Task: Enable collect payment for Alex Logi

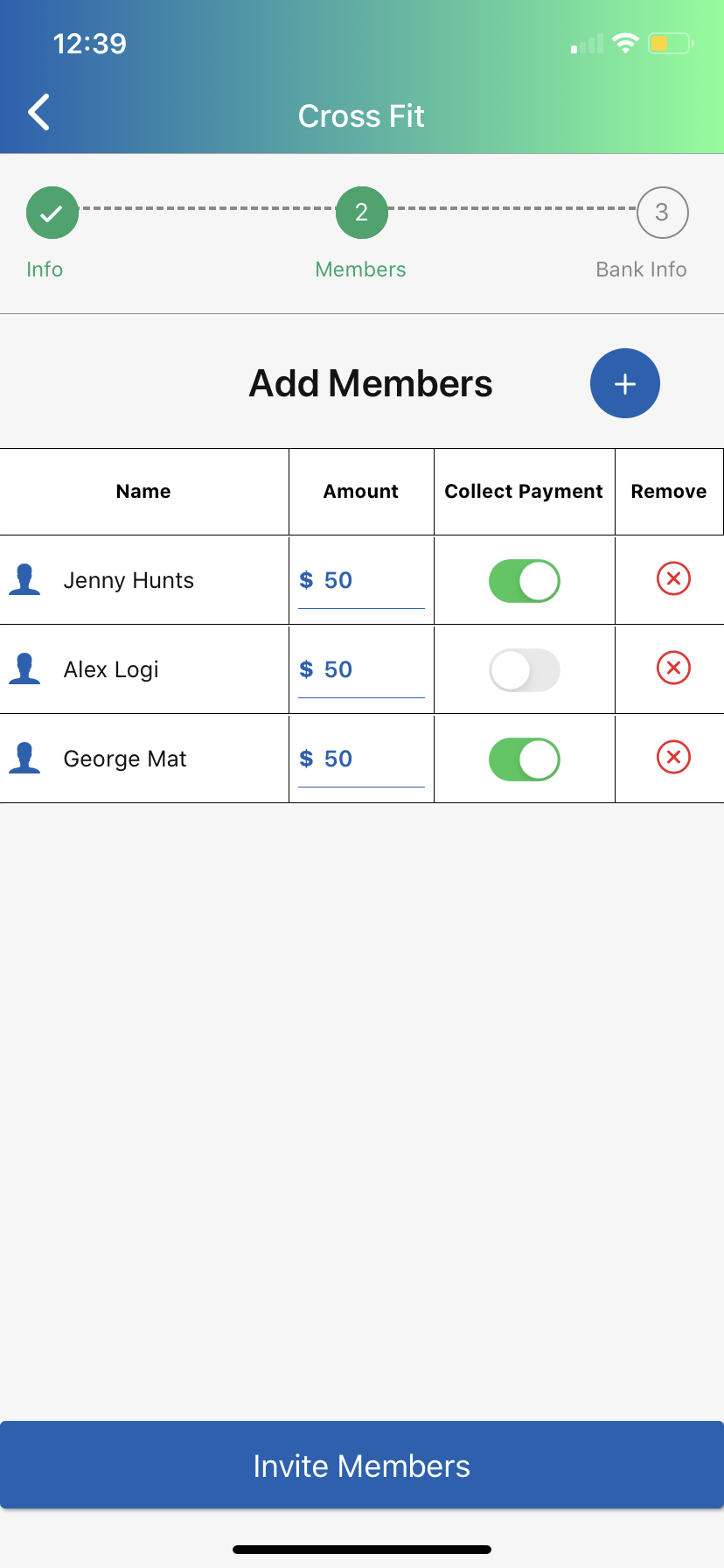Action: [524, 670]
